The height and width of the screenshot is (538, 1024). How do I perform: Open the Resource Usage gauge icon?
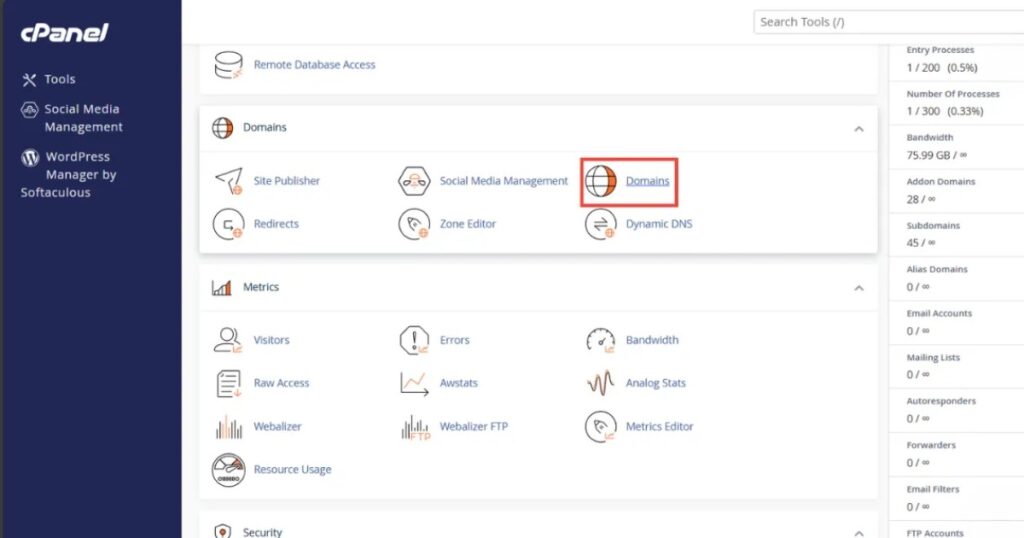(229, 469)
